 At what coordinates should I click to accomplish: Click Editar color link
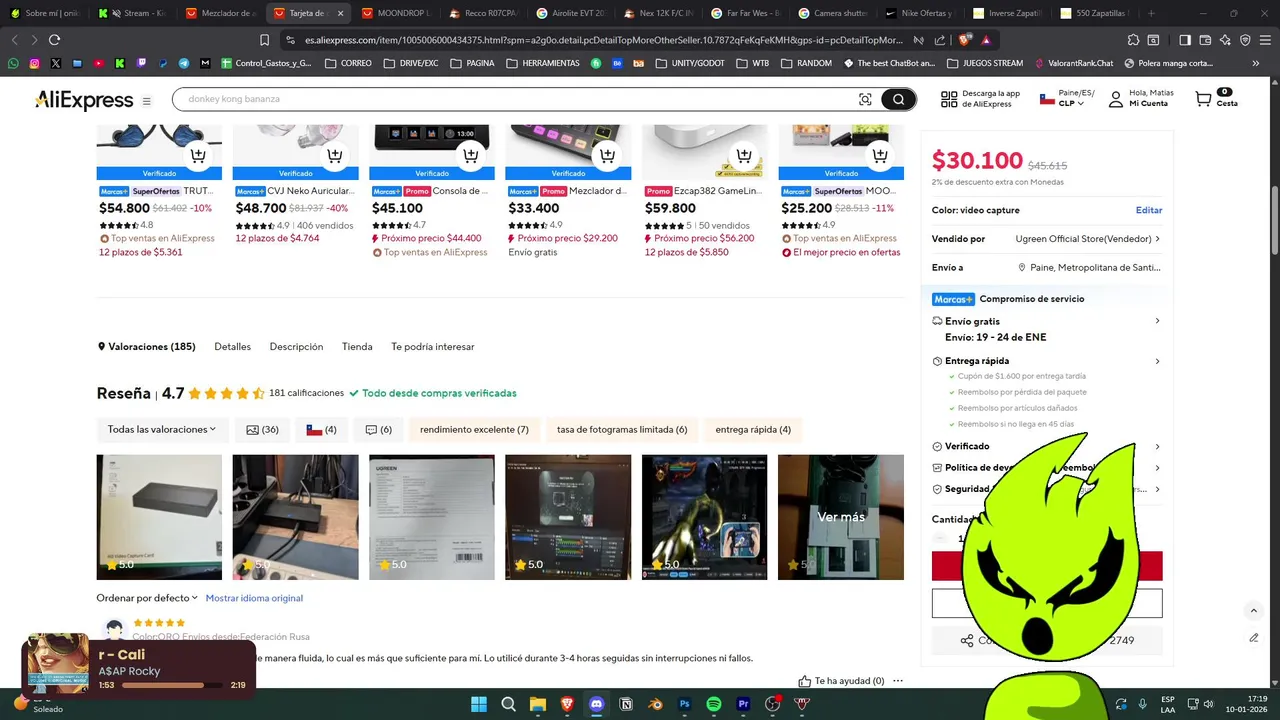tap(1149, 210)
